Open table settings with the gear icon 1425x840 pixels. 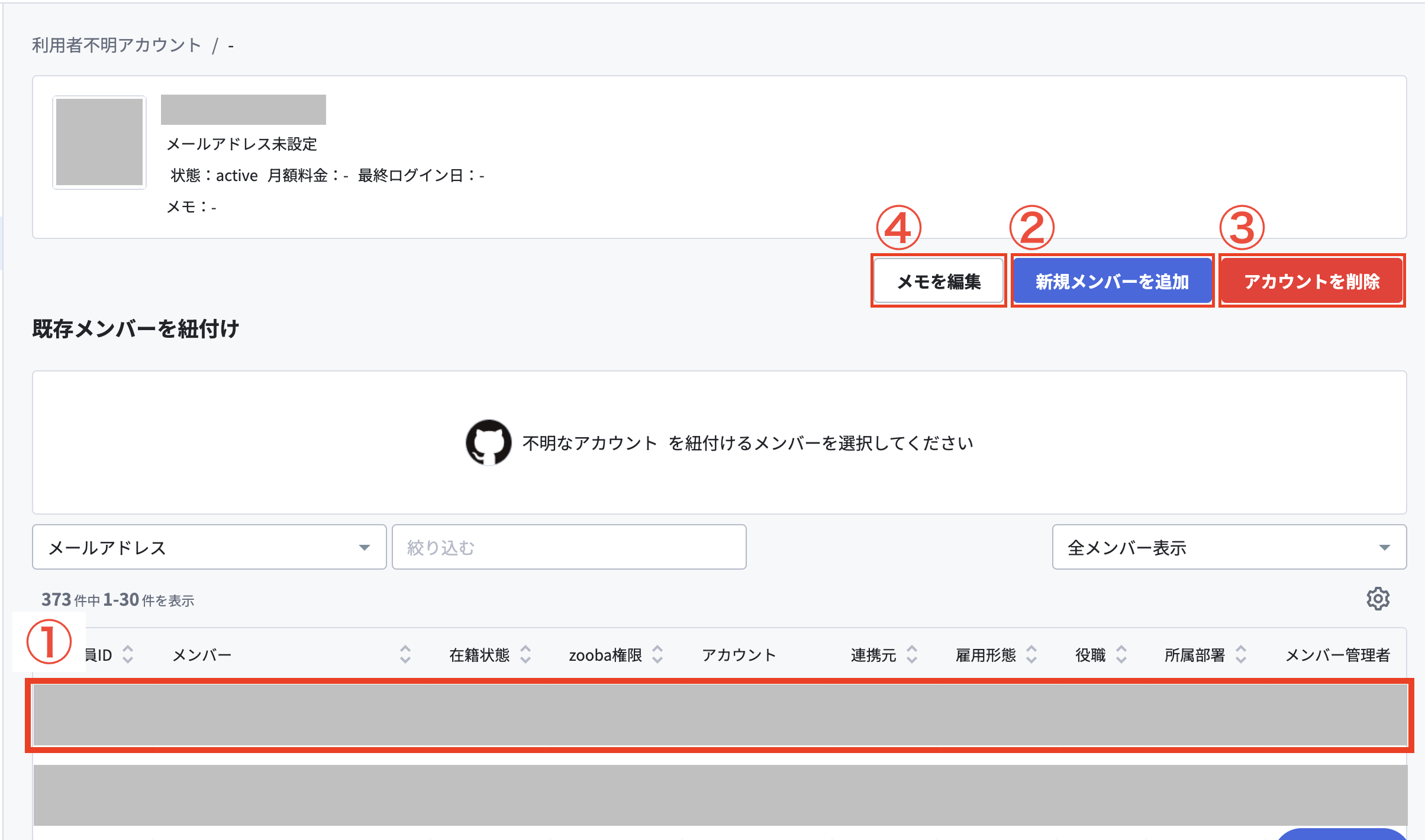click(x=1378, y=599)
